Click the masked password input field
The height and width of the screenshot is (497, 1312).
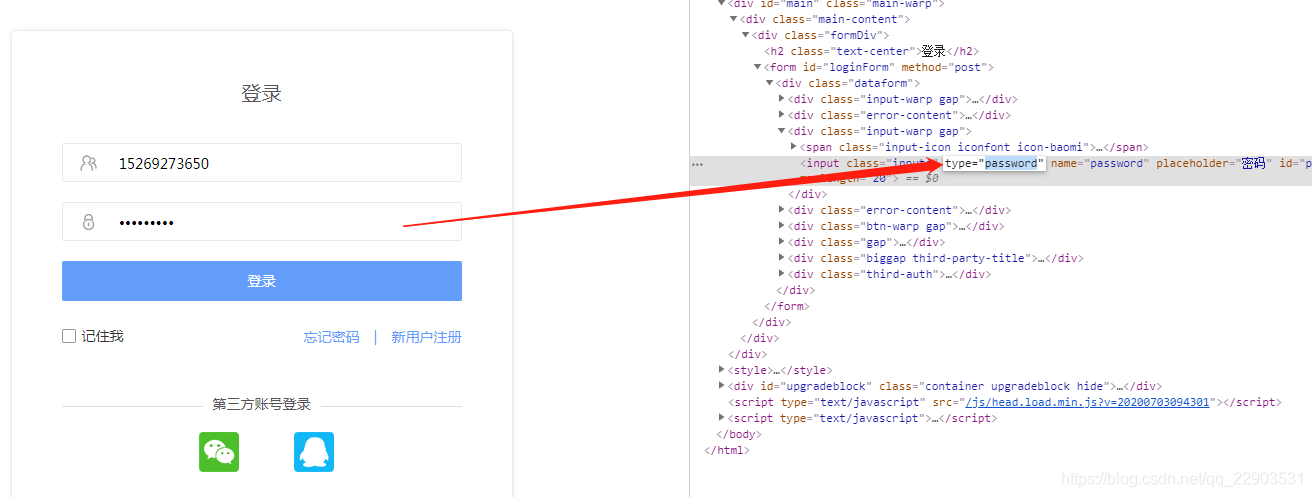[x=262, y=222]
